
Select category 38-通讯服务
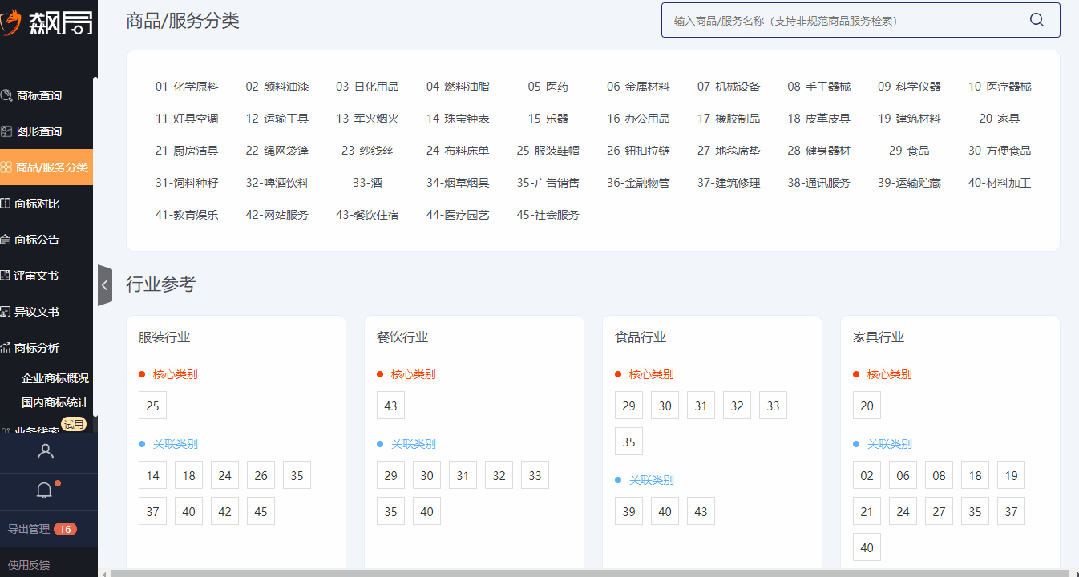[819, 183]
